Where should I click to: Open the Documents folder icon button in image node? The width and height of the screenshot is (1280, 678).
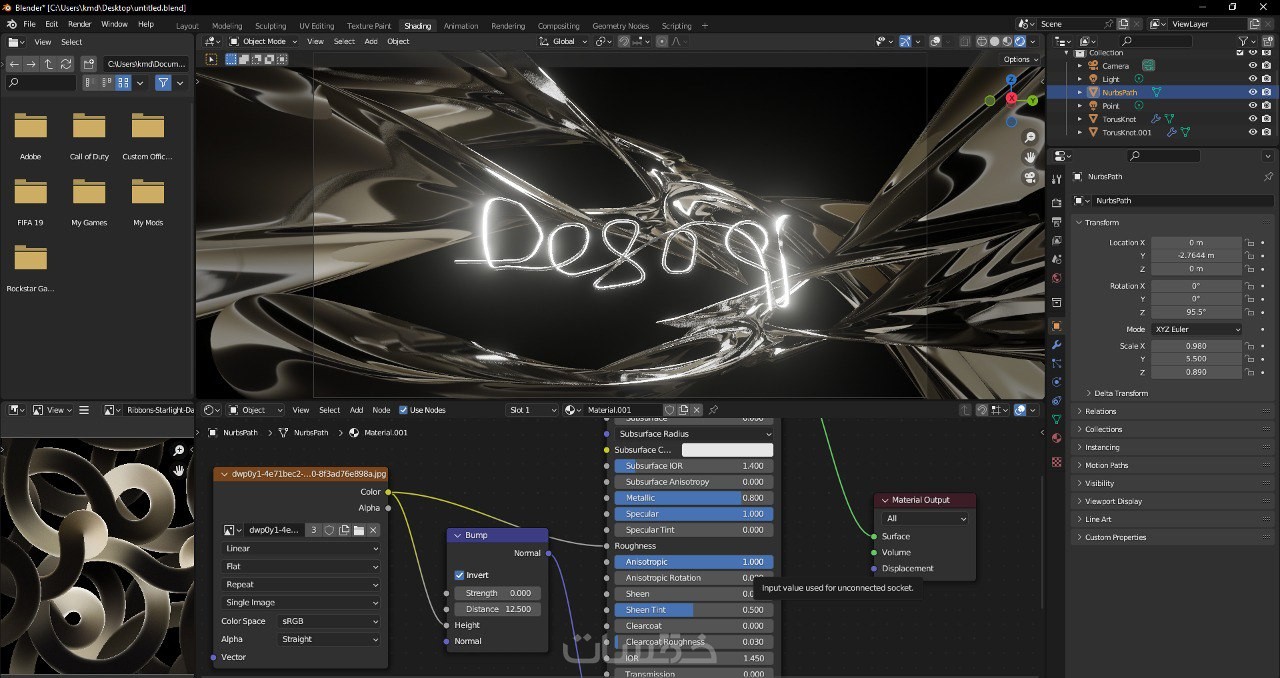358,530
